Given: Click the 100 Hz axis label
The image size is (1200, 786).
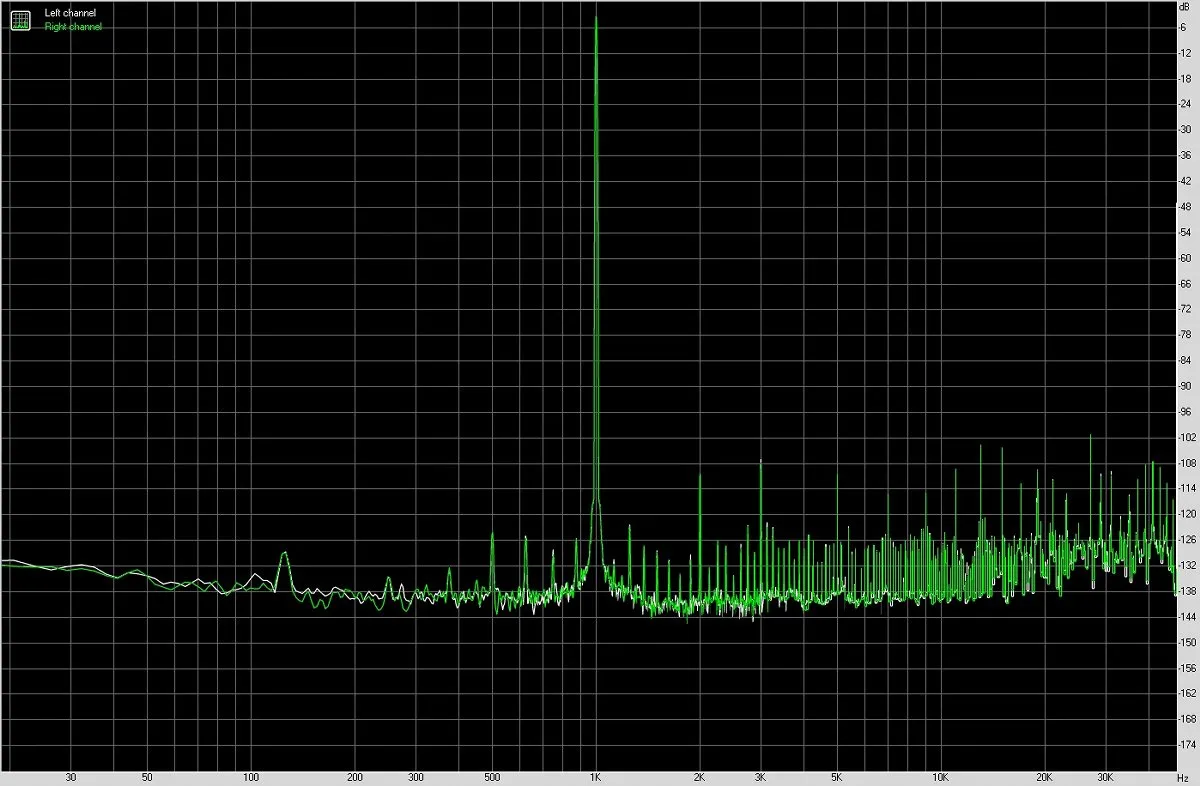Looking at the screenshot, I should [x=251, y=776].
